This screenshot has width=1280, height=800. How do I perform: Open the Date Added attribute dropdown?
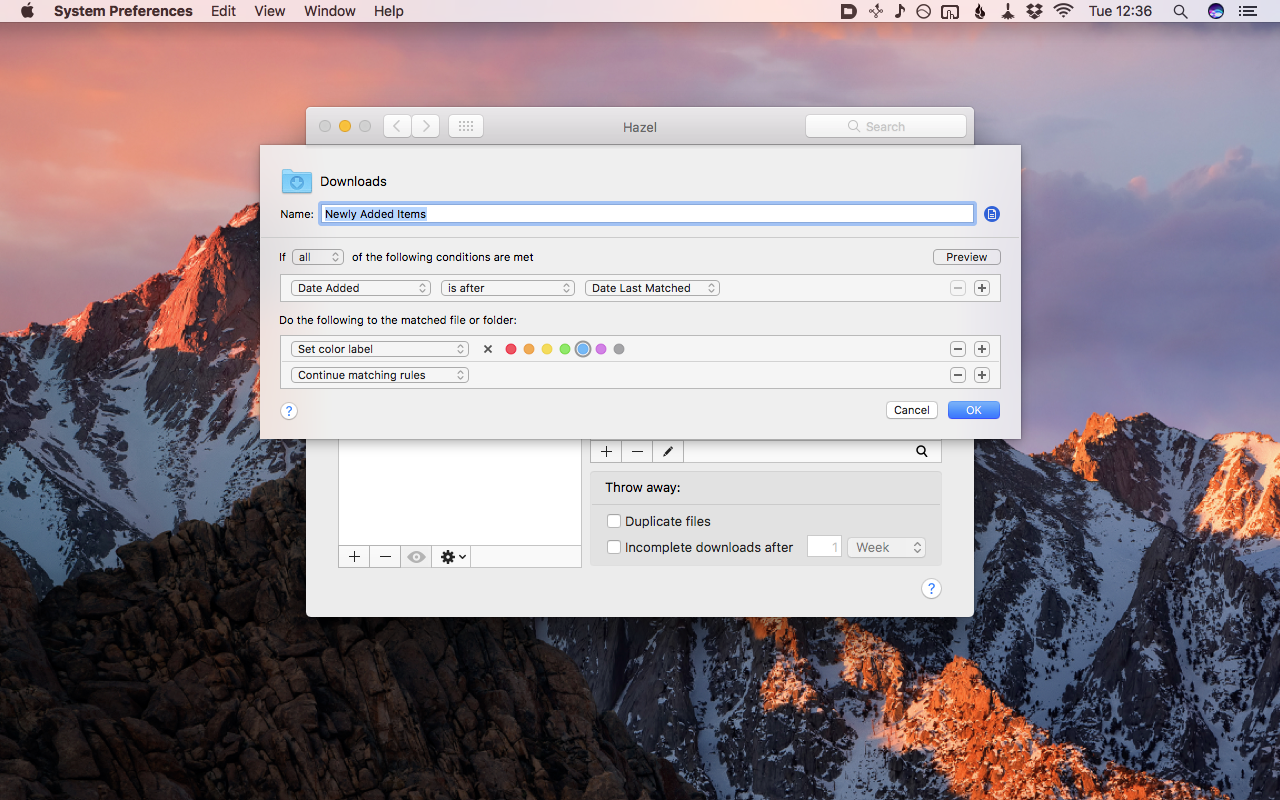tap(361, 288)
